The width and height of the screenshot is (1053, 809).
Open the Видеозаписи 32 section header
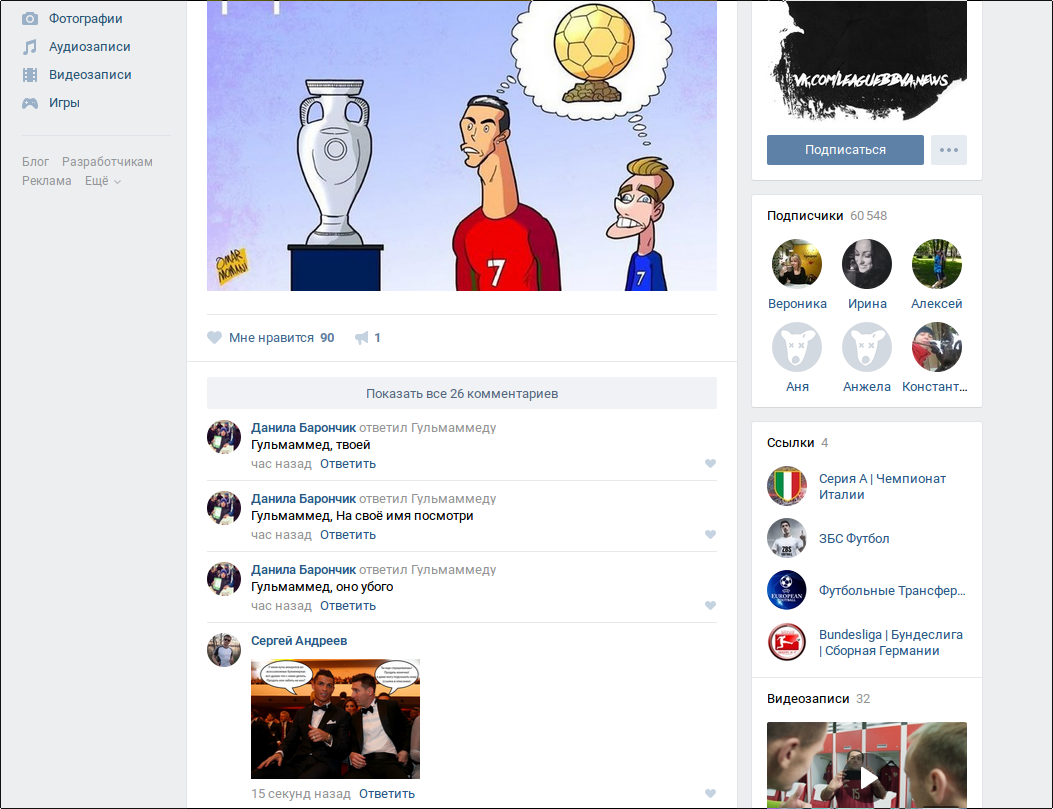tap(818, 699)
